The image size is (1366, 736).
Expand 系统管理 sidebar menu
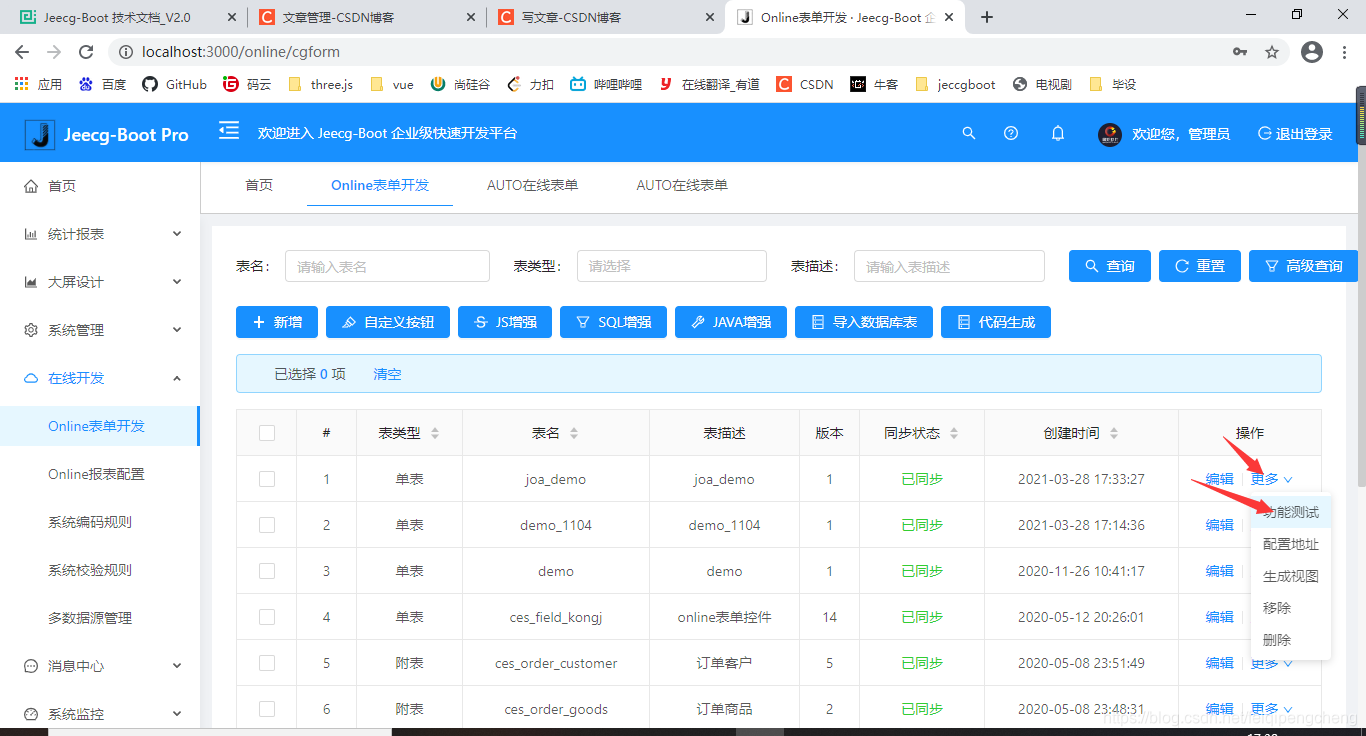[100, 330]
